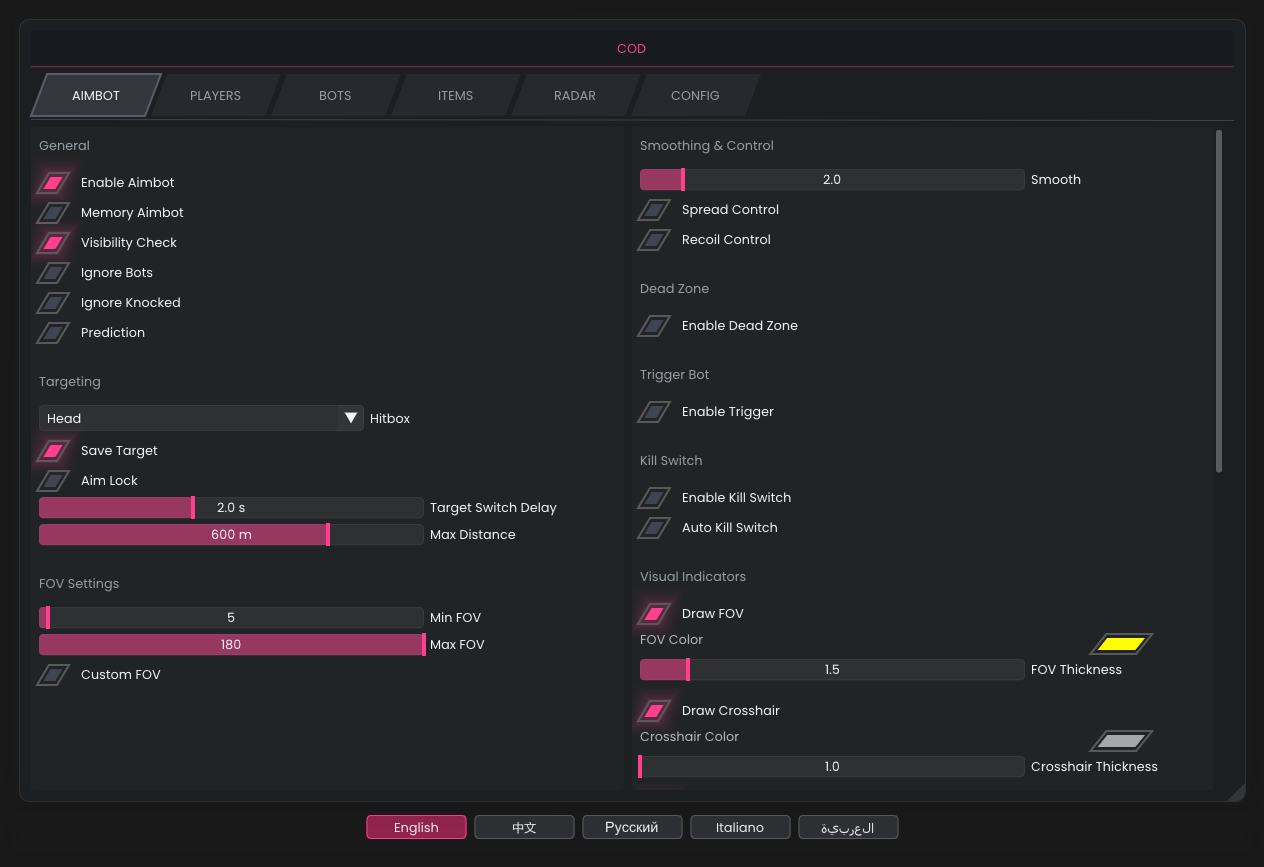This screenshot has height=867, width=1264.
Task: Open the RADAR tab
Action: (x=574, y=96)
